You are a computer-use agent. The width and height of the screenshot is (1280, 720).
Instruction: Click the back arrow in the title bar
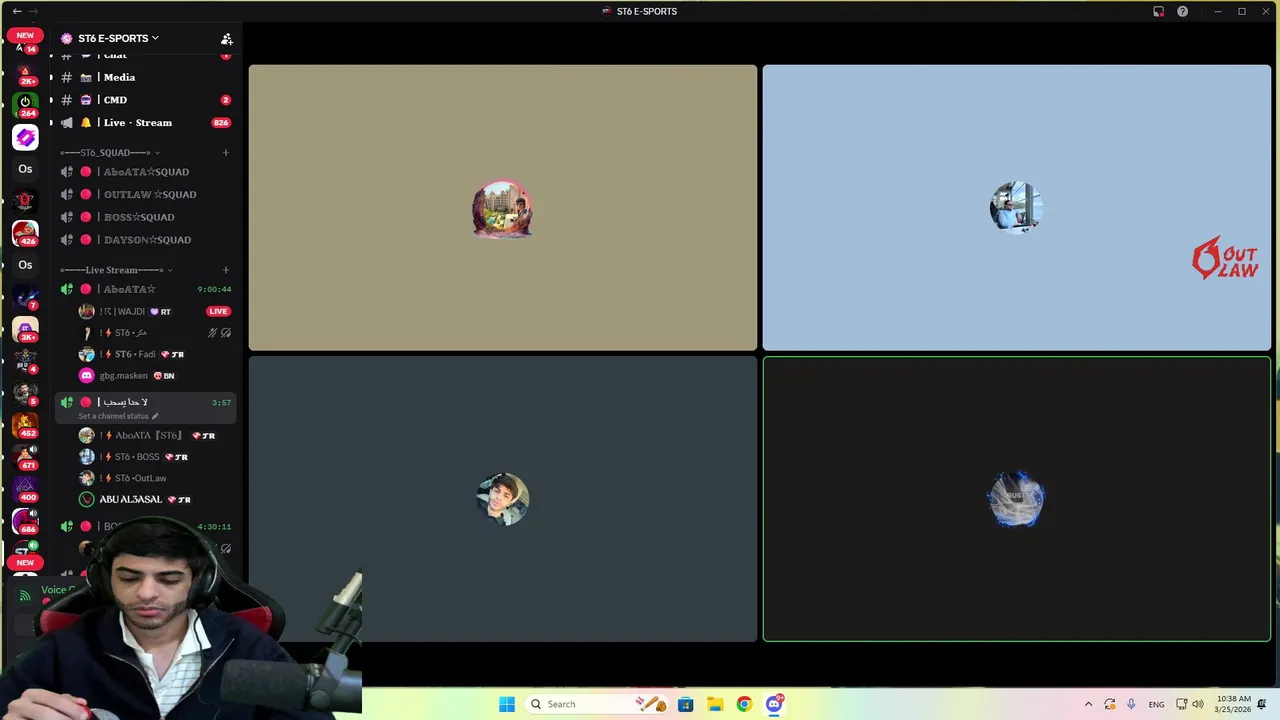point(16,11)
